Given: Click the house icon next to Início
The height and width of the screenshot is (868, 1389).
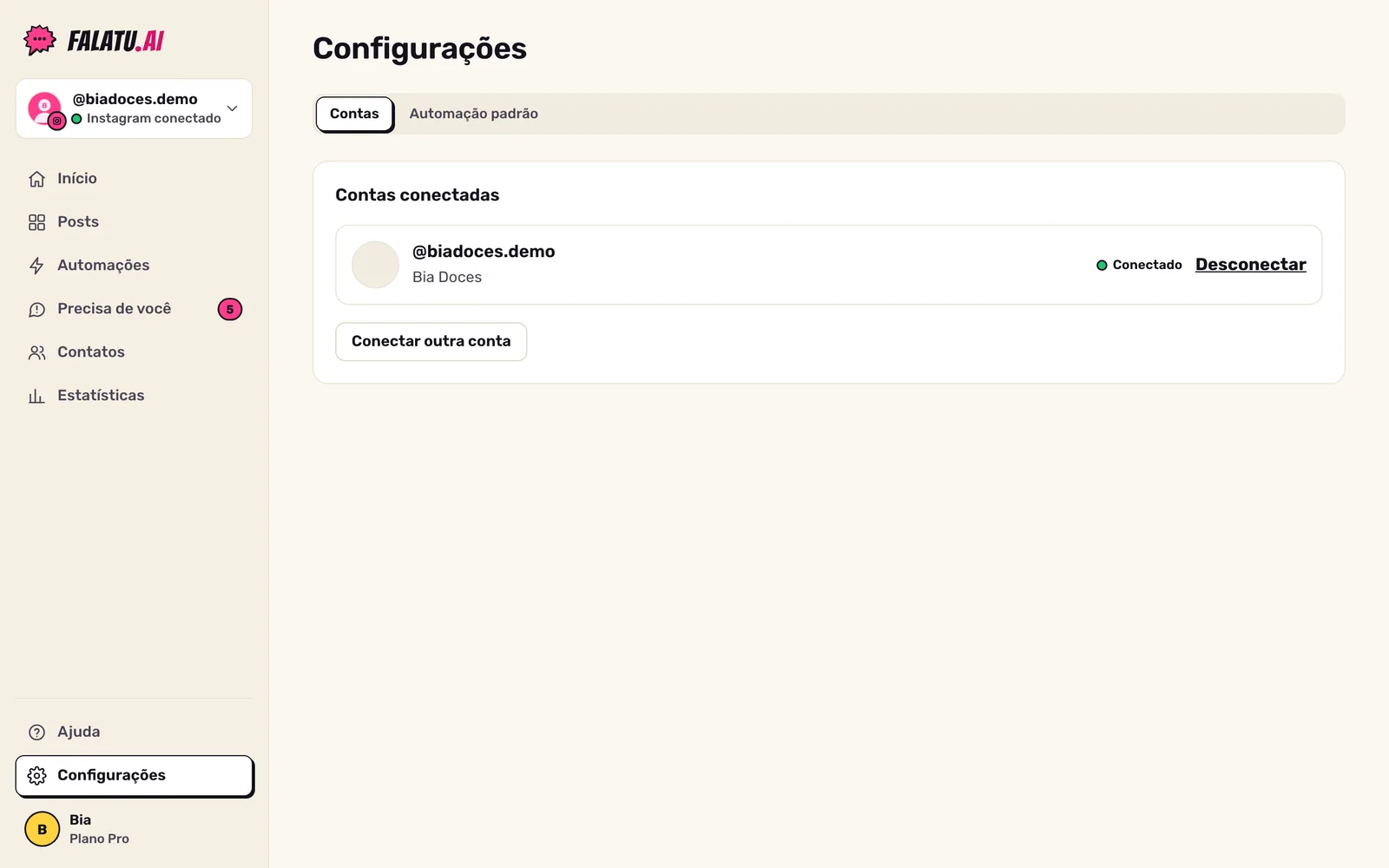Looking at the screenshot, I should coord(36,179).
